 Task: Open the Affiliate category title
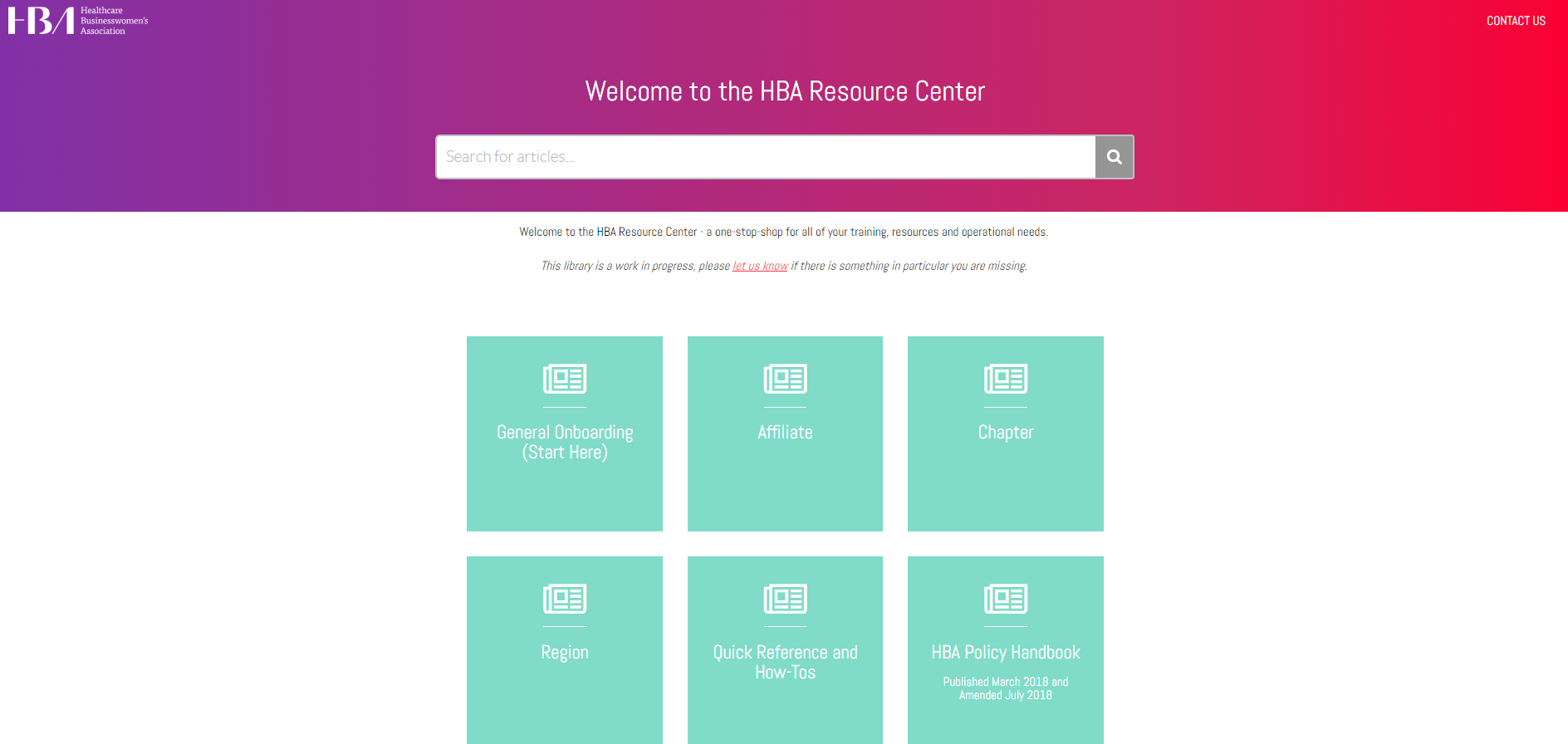[785, 432]
